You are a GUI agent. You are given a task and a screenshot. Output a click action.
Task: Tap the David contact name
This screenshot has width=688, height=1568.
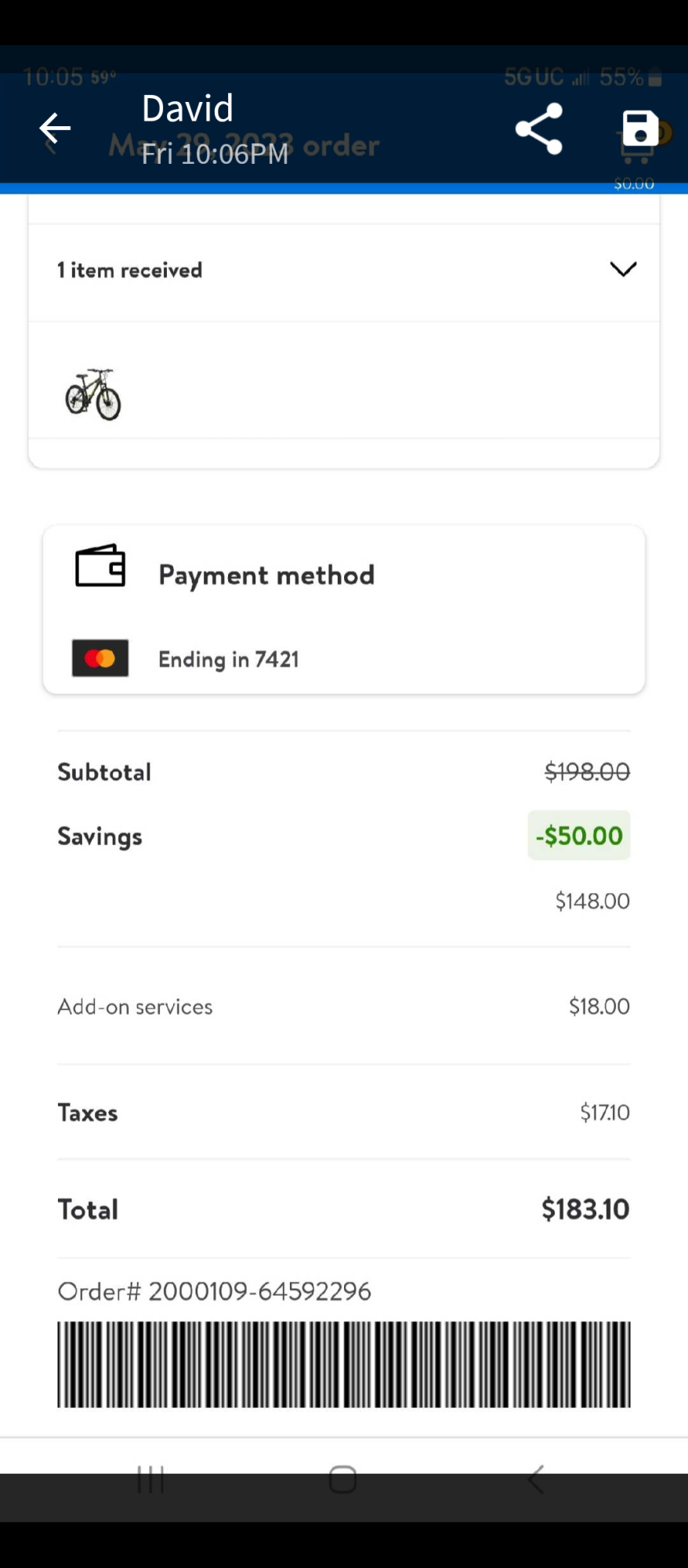coord(187,108)
